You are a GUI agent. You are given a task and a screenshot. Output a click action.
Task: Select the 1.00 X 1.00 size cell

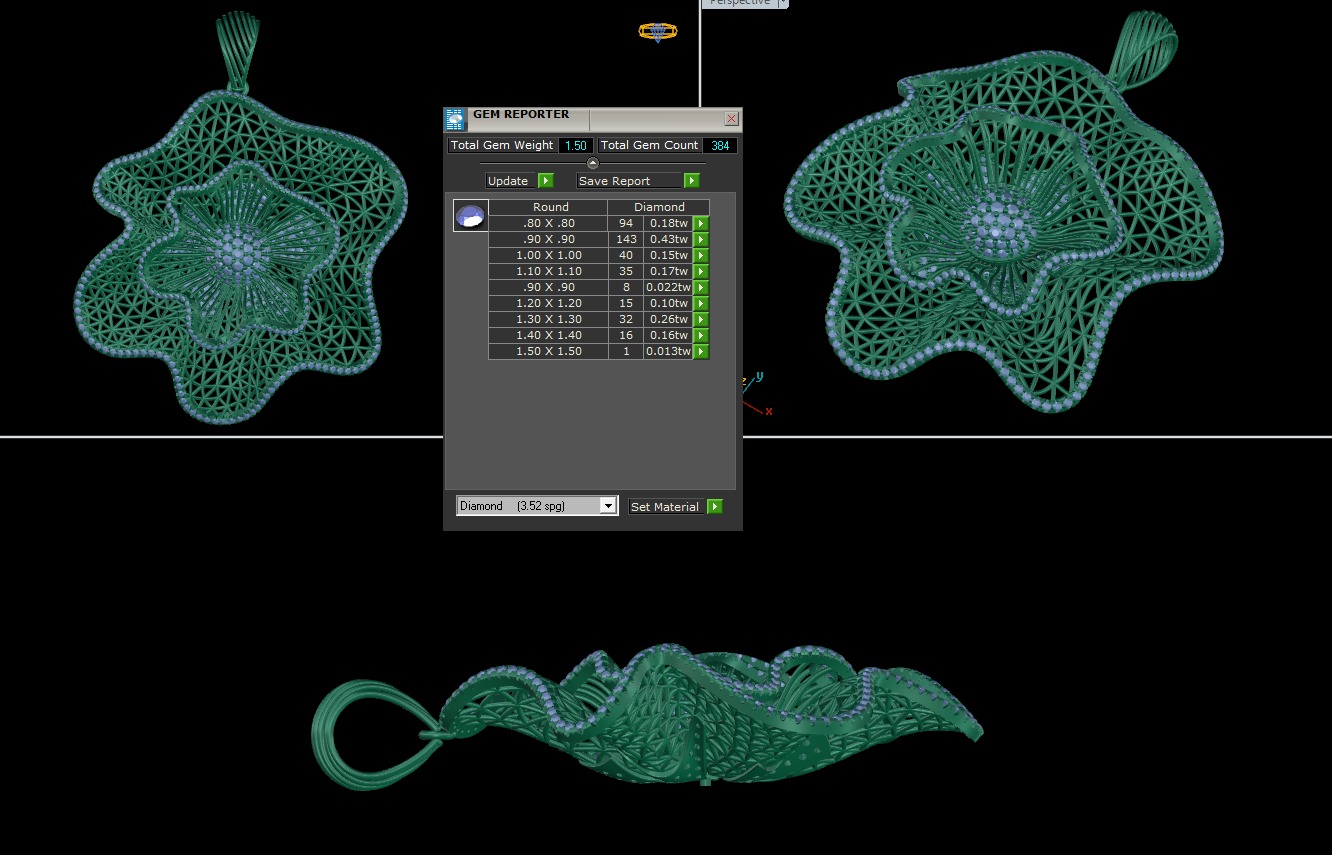[x=548, y=255]
